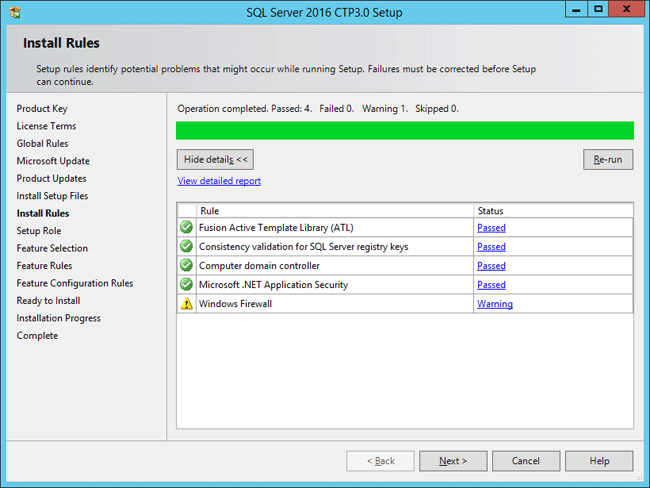650x488 pixels.
Task: Click the green check icon for Computer domain controller
Action: 186,266
